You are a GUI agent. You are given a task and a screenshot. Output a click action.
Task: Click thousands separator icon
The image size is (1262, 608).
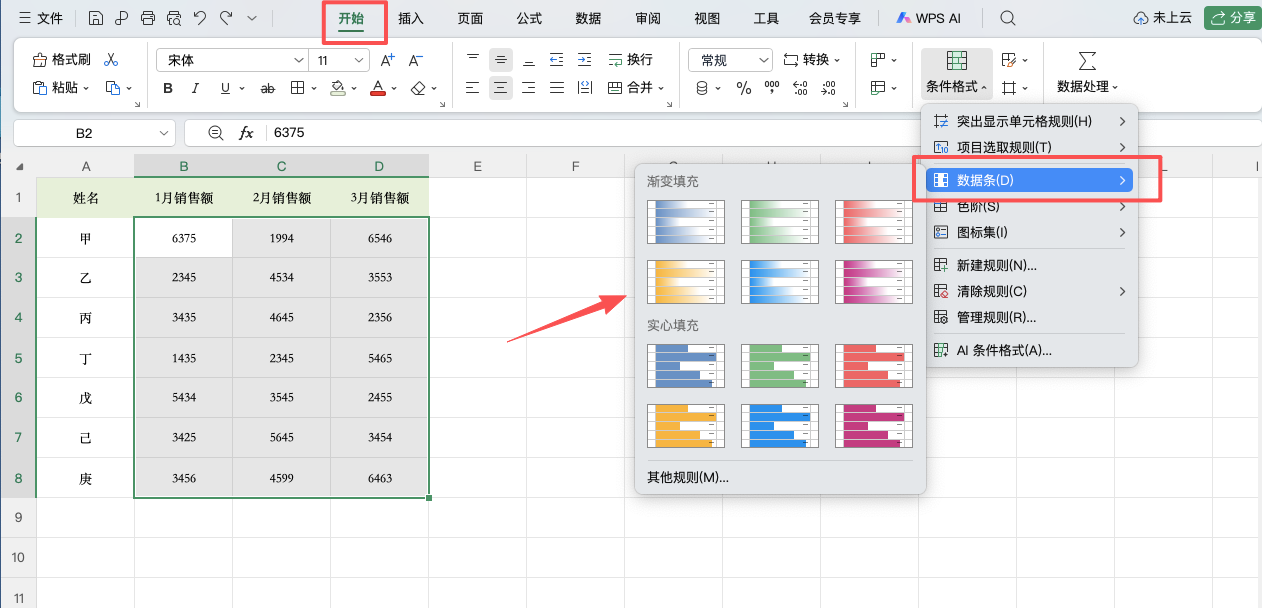(771, 88)
